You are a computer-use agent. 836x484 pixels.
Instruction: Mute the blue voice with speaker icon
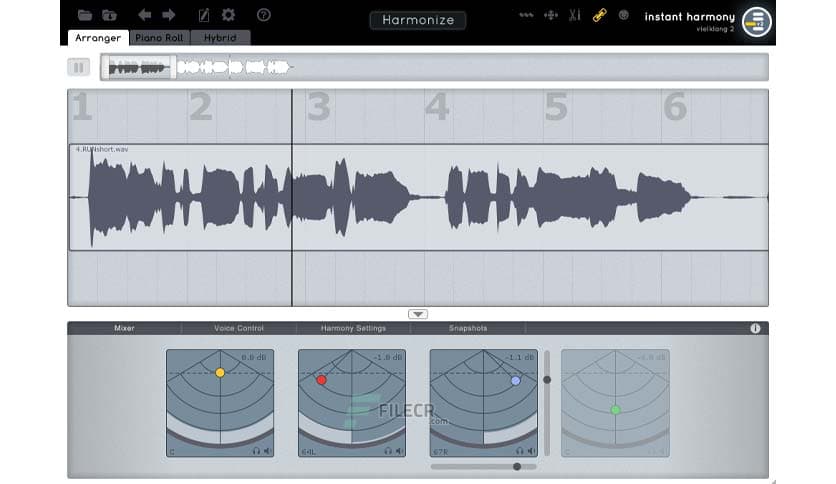point(531,451)
